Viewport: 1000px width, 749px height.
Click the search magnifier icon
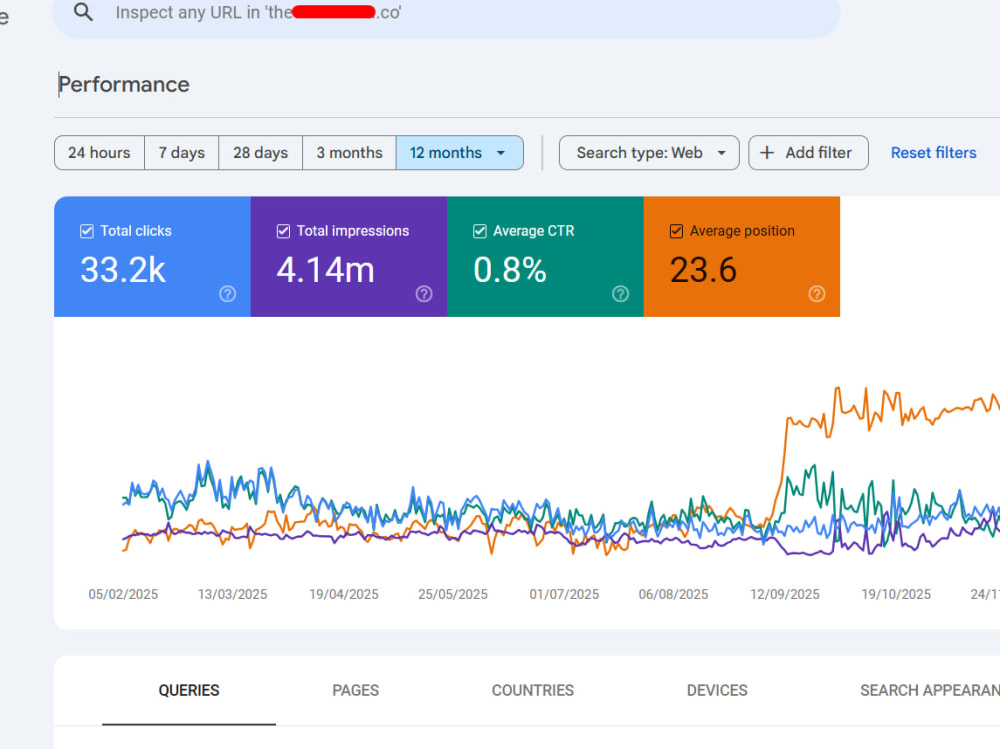pos(83,12)
